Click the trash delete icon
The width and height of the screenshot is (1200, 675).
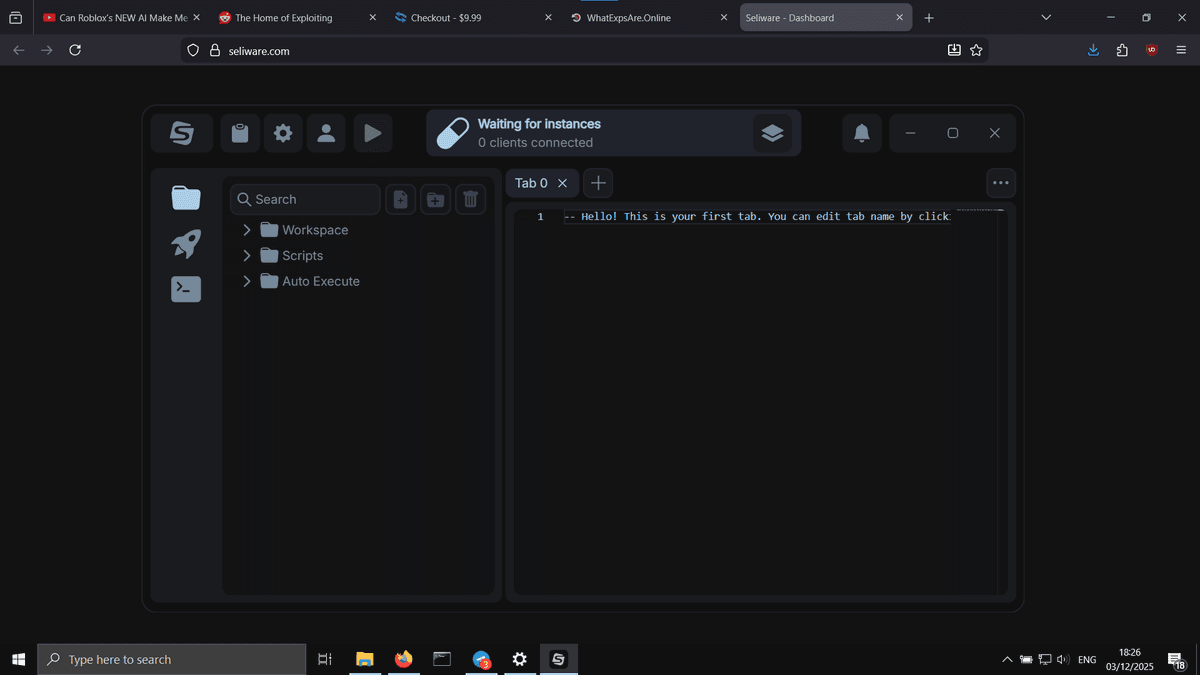pos(471,199)
